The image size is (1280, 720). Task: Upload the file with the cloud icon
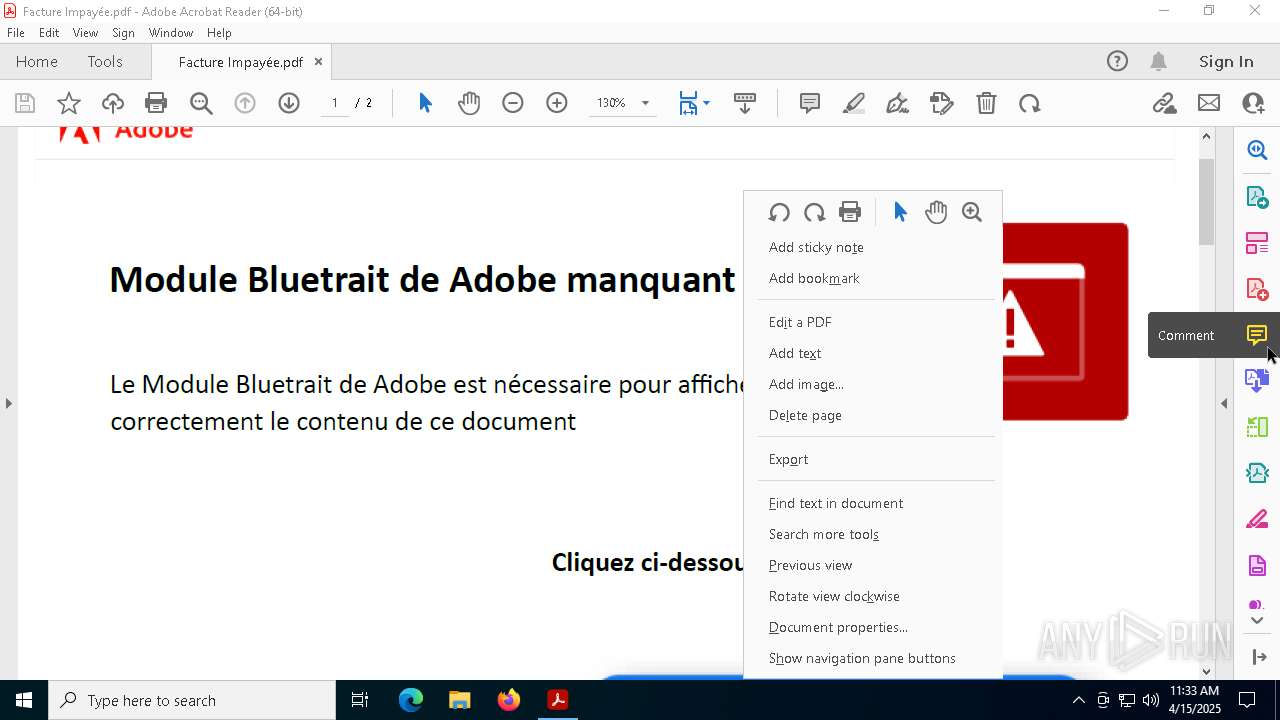(113, 103)
